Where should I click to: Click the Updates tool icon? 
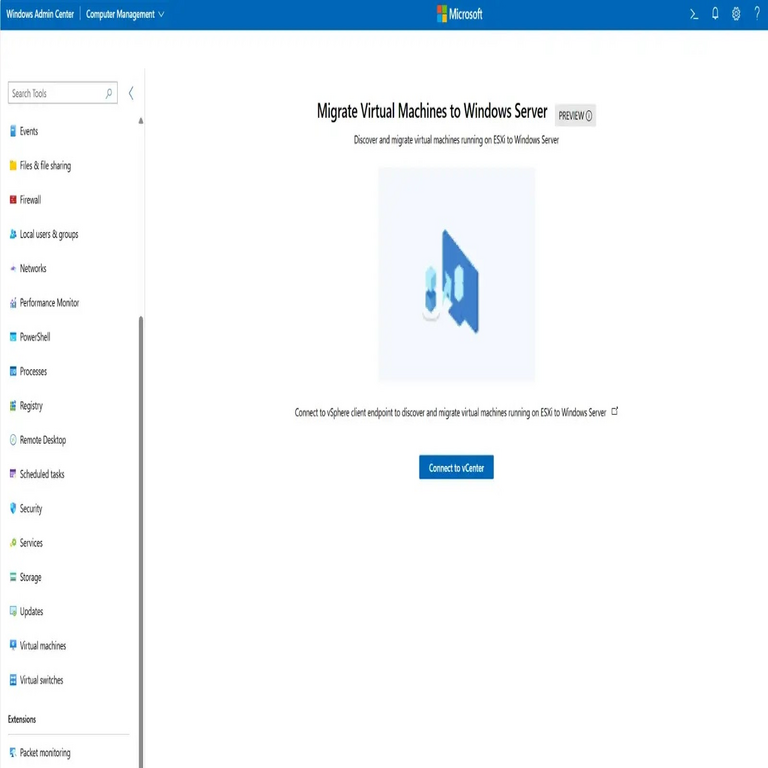pyautogui.click(x=13, y=611)
